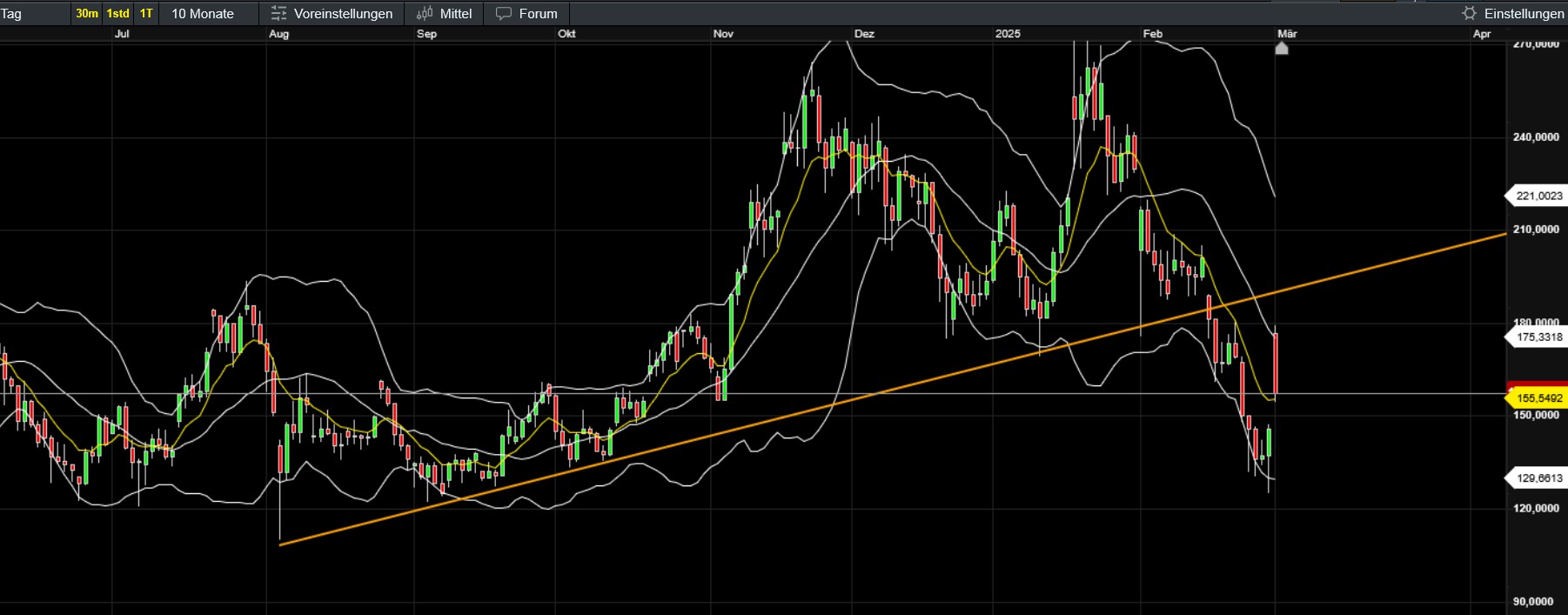Click the Dez label on time axis
Viewport: 1568px width, 615px height.
(x=864, y=34)
